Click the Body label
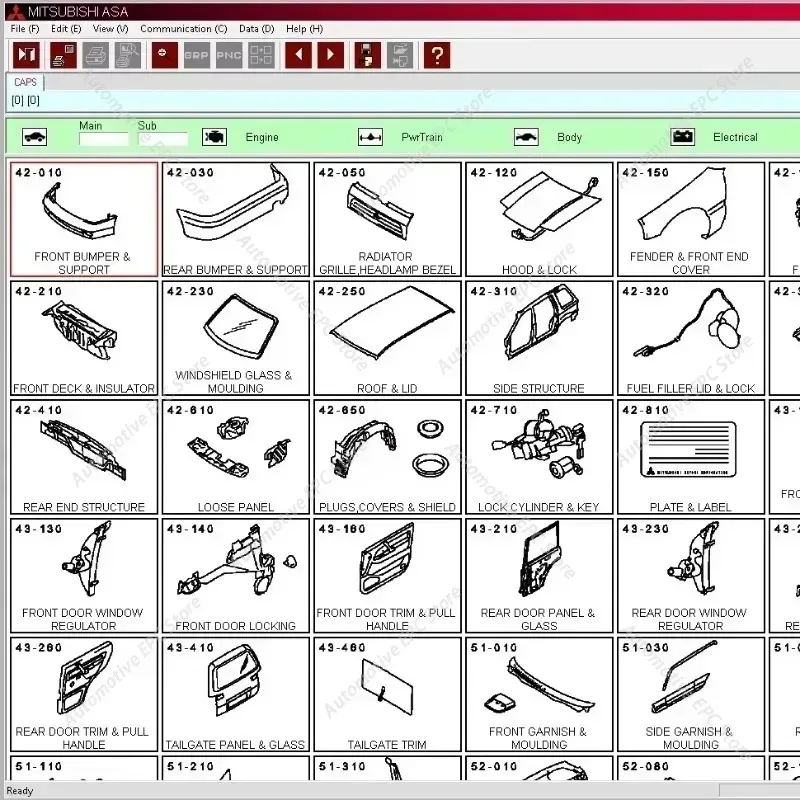The height and width of the screenshot is (800, 800). tap(569, 137)
